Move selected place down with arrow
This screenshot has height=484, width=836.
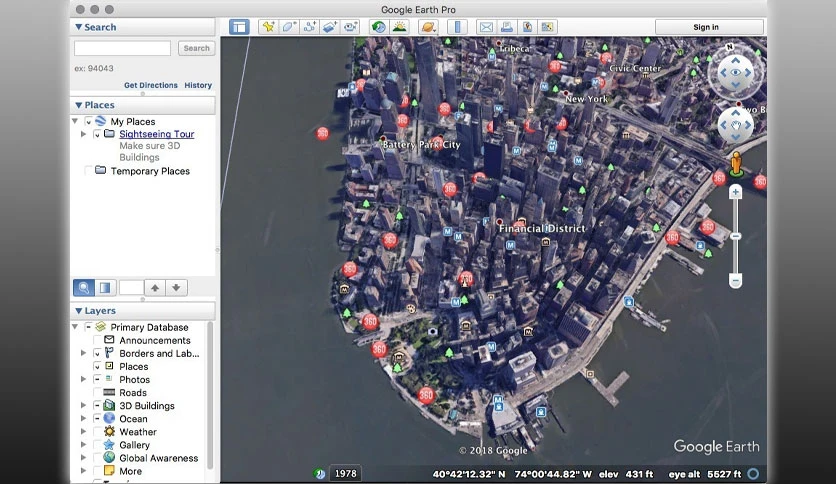[176, 288]
